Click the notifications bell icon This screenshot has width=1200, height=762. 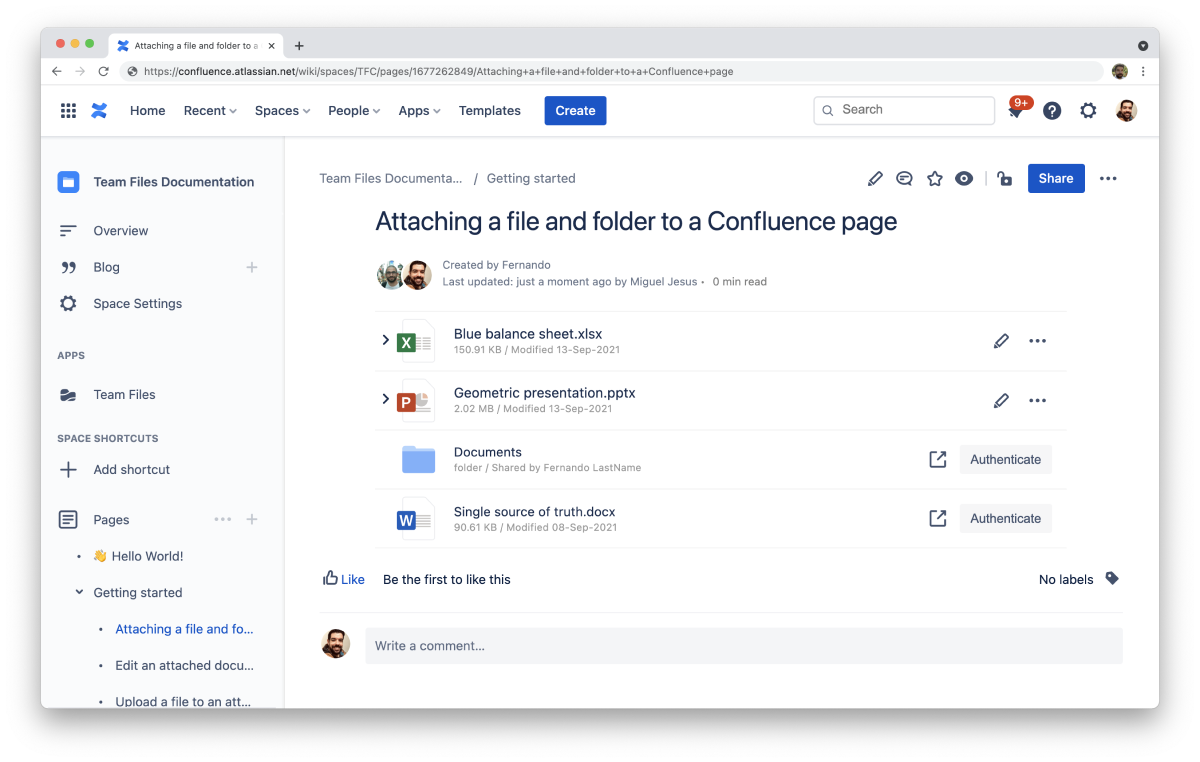(x=1015, y=111)
